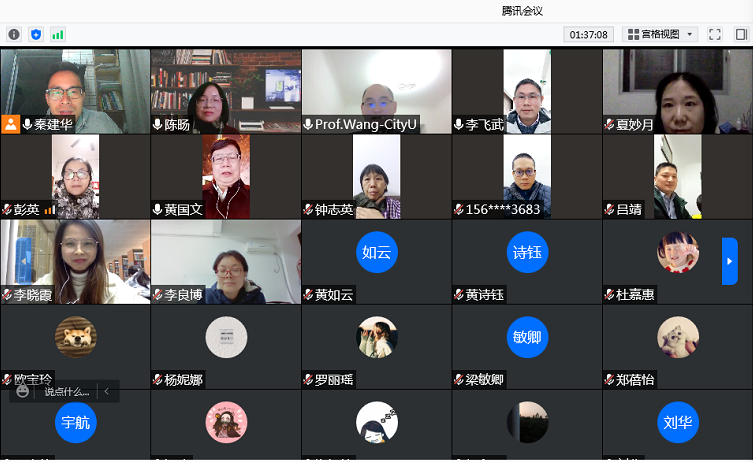Image resolution: width=753 pixels, height=462 pixels.
Task: Enter full screen mode via the icon
Action: [x=715, y=35]
